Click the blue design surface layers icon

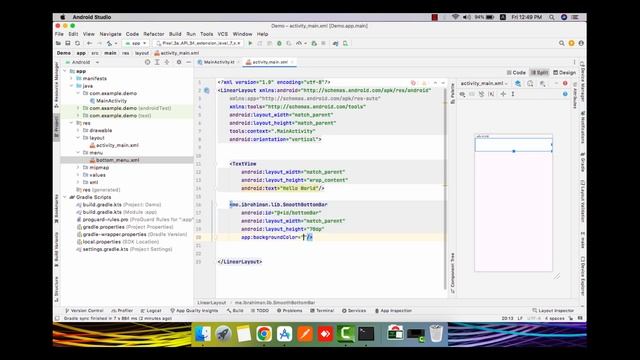(518, 83)
